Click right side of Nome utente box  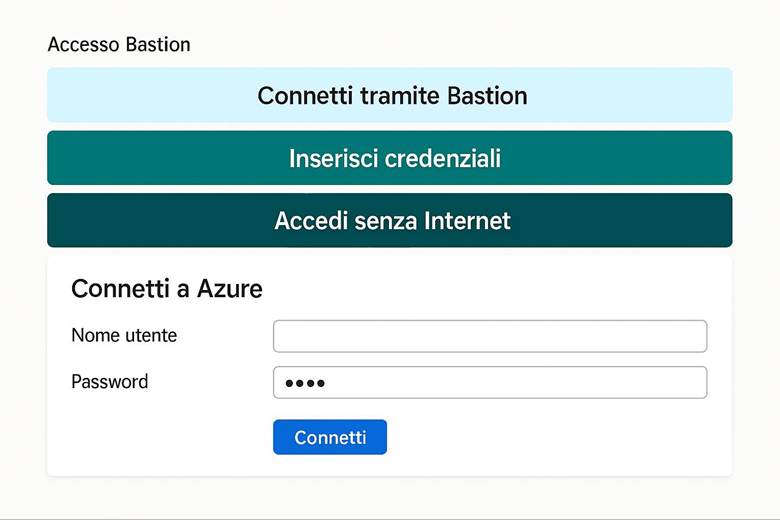(x=680, y=336)
